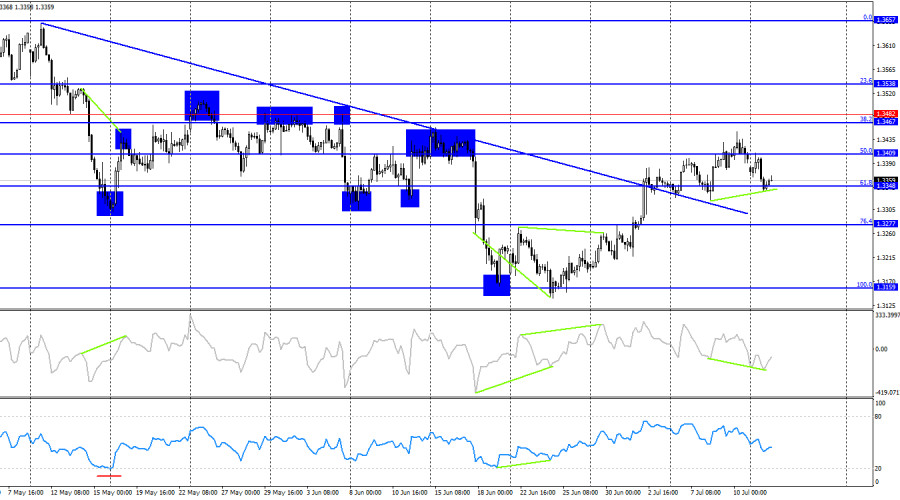Click the 1.3467 price label at 38.2 level
This screenshot has height=500, width=900.
tap(885, 122)
